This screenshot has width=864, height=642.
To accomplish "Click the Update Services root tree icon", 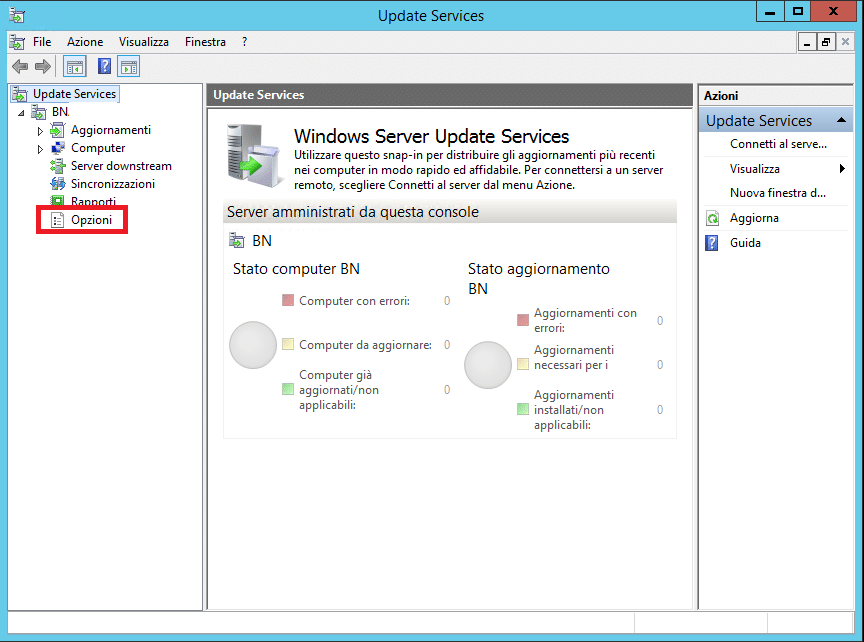I will pyautogui.click(x=20, y=94).
